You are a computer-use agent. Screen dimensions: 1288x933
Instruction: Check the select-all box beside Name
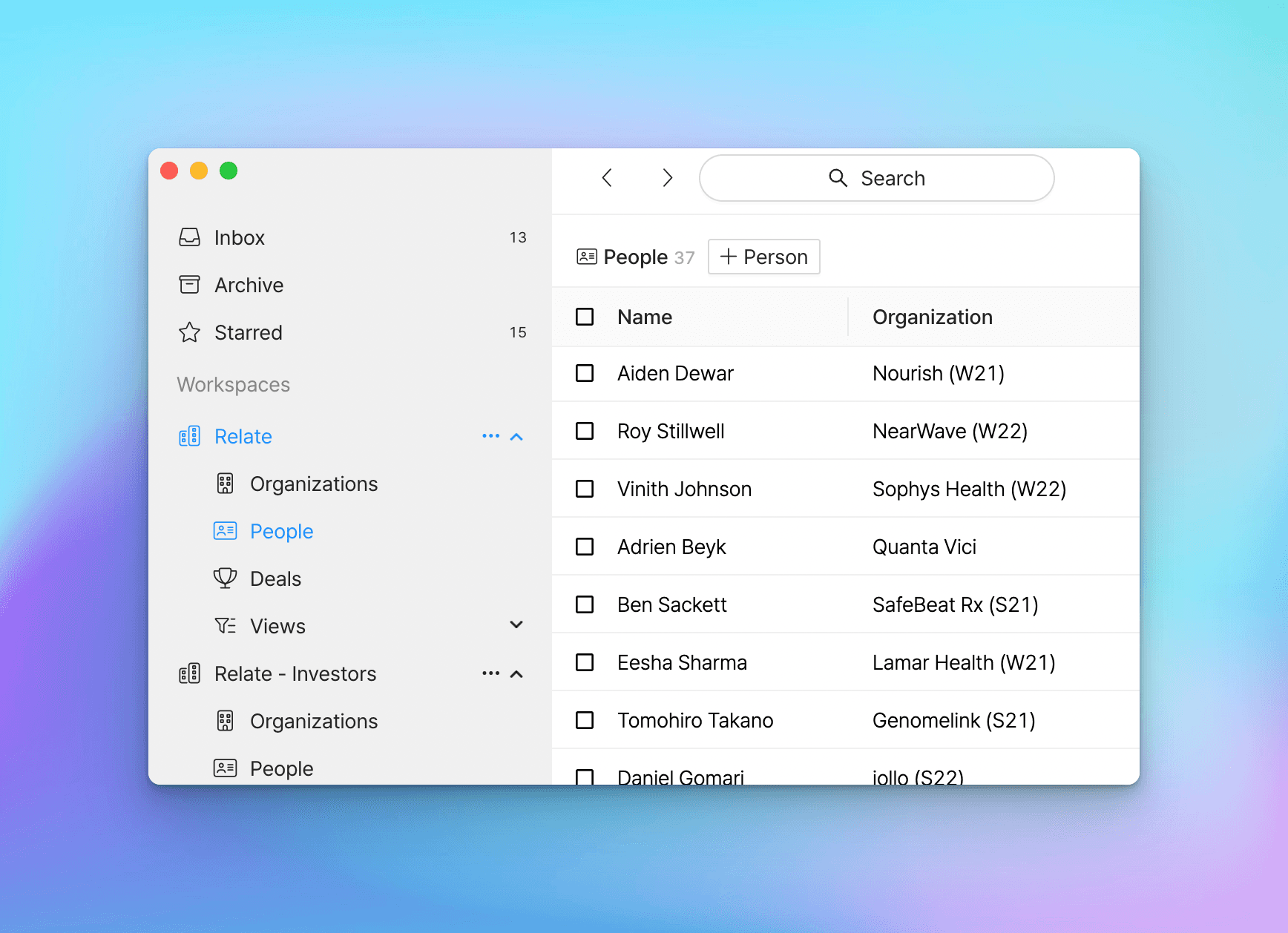click(585, 317)
